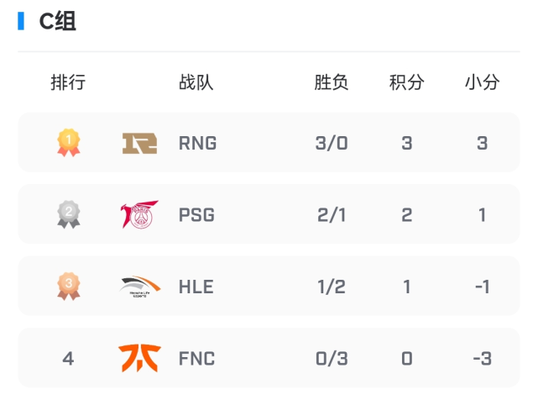Click the bronze third-place medal icon
This screenshot has width=538, height=400.
(69, 286)
